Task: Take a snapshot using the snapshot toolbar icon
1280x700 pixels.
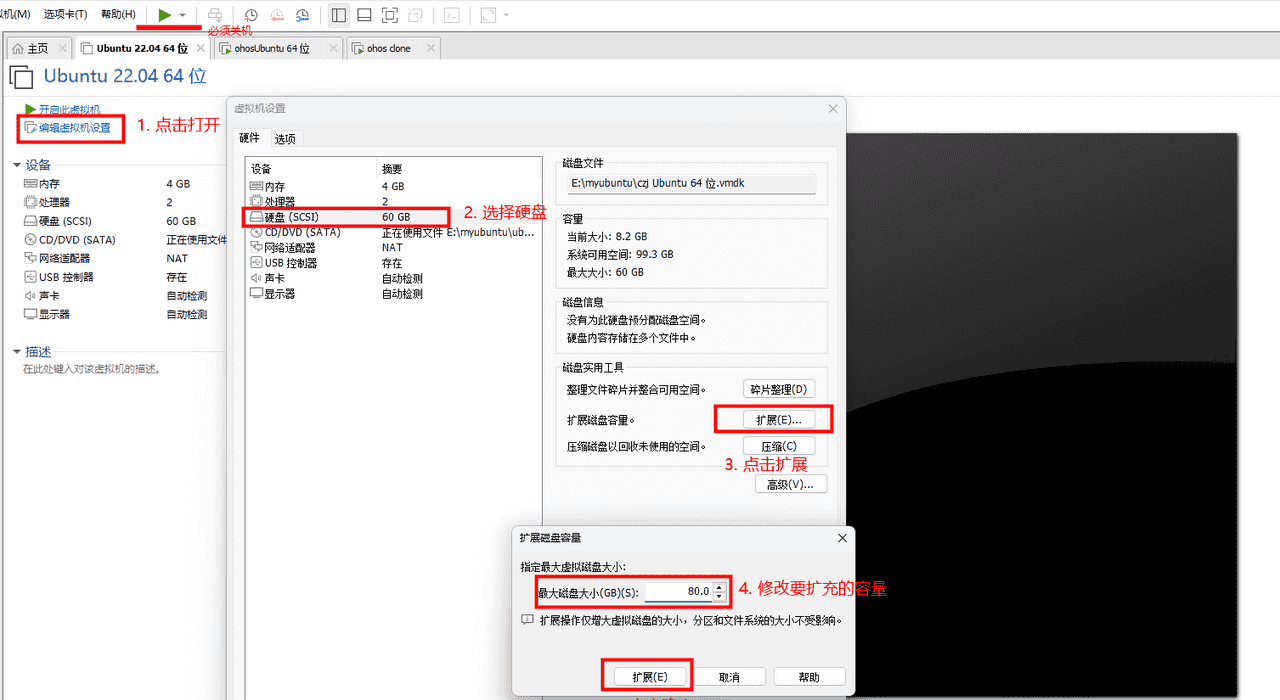Action: pyautogui.click(x=252, y=14)
